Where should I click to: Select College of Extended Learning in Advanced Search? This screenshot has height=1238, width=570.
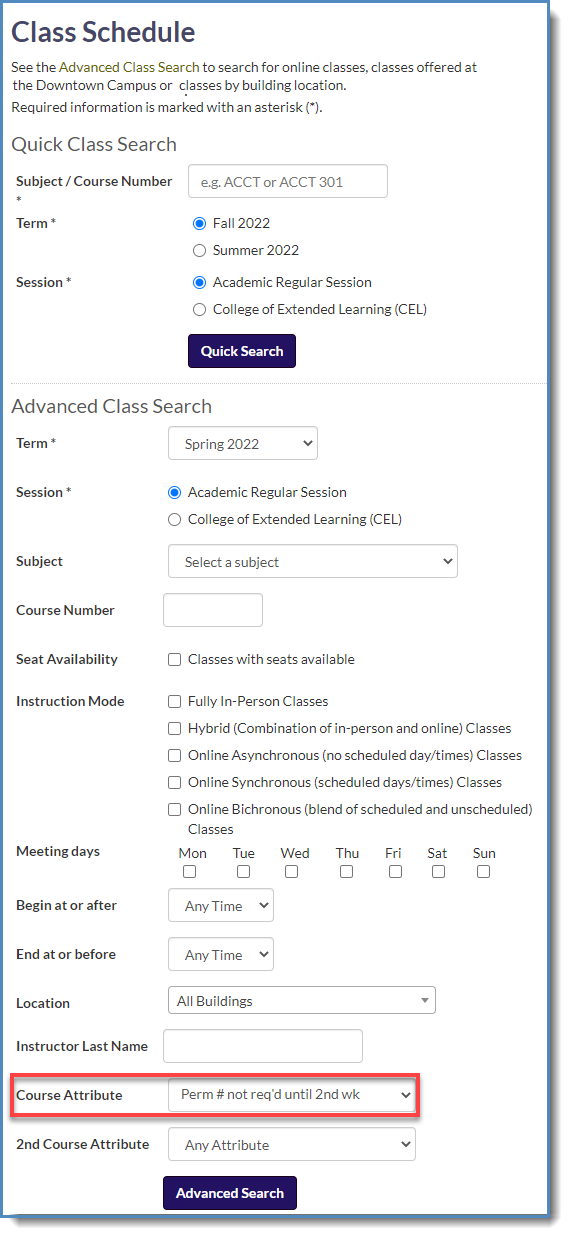[x=175, y=520]
